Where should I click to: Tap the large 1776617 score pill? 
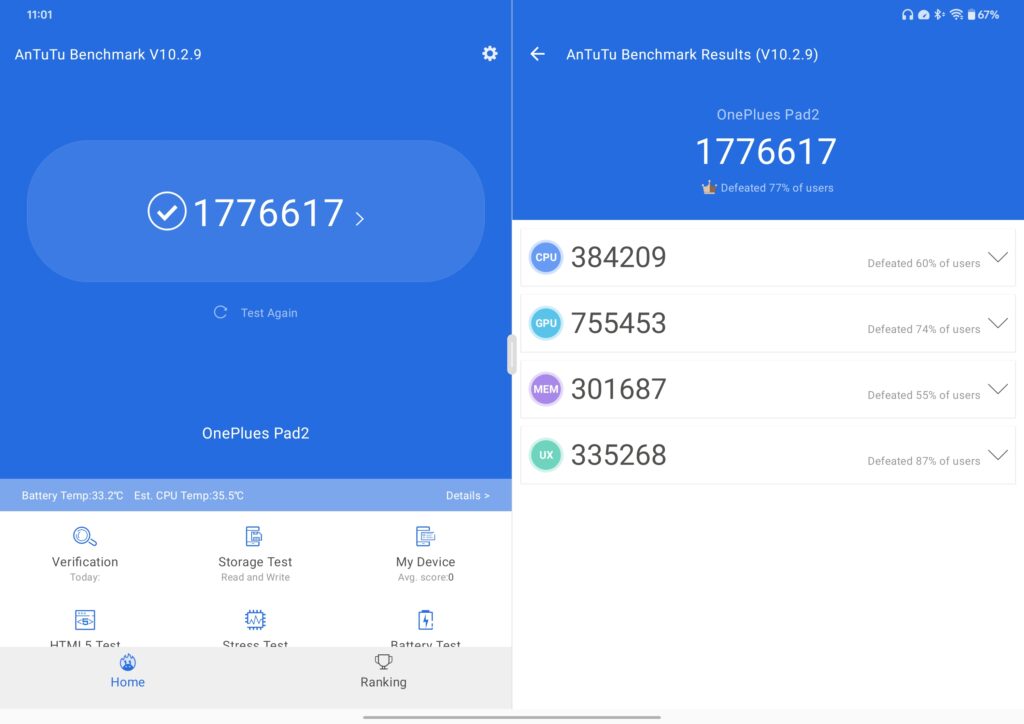[x=255, y=211]
